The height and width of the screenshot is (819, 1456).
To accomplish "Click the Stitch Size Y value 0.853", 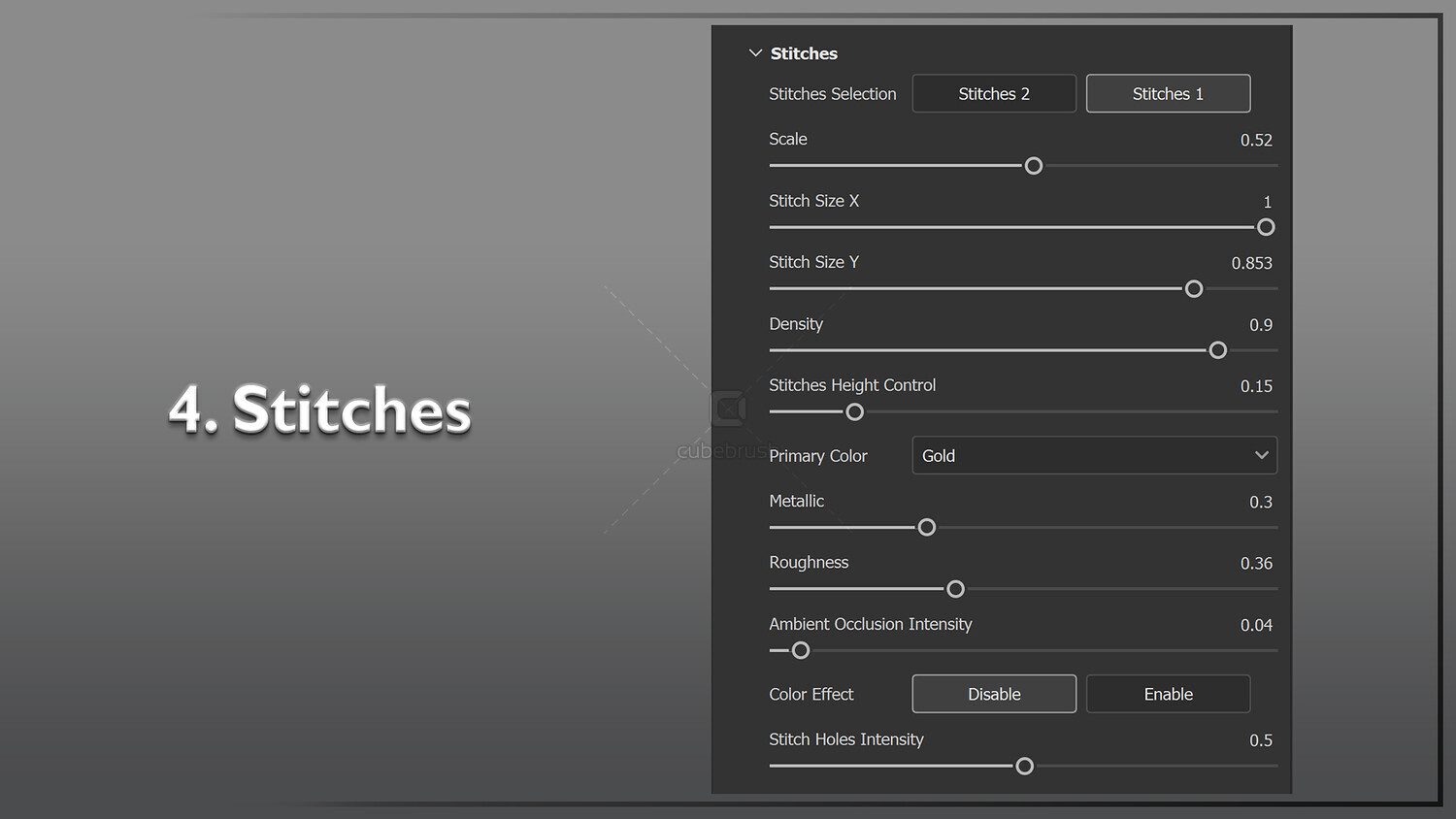I will coord(1252,263).
